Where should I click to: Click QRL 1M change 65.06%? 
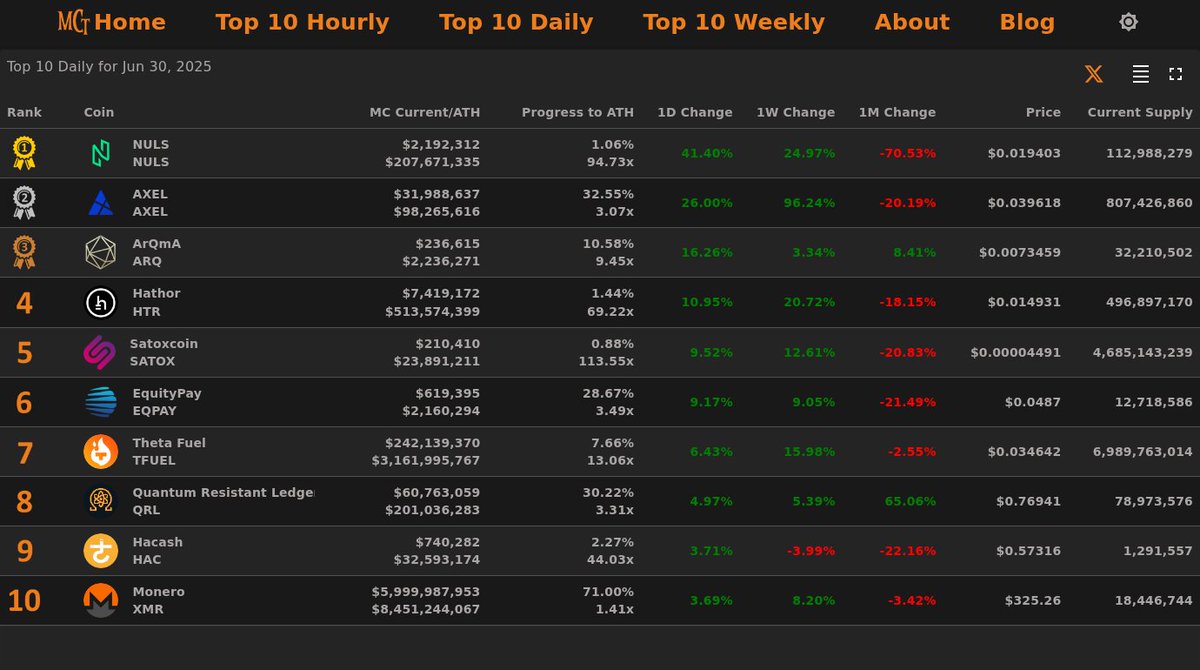click(x=911, y=501)
